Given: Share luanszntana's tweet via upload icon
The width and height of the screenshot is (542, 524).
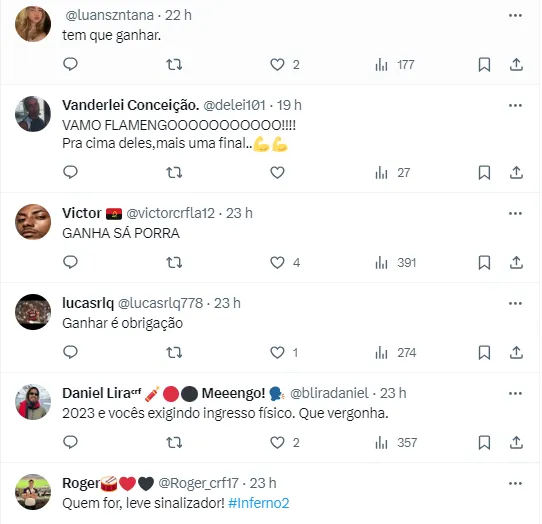Looking at the screenshot, I should coord(516,64).
